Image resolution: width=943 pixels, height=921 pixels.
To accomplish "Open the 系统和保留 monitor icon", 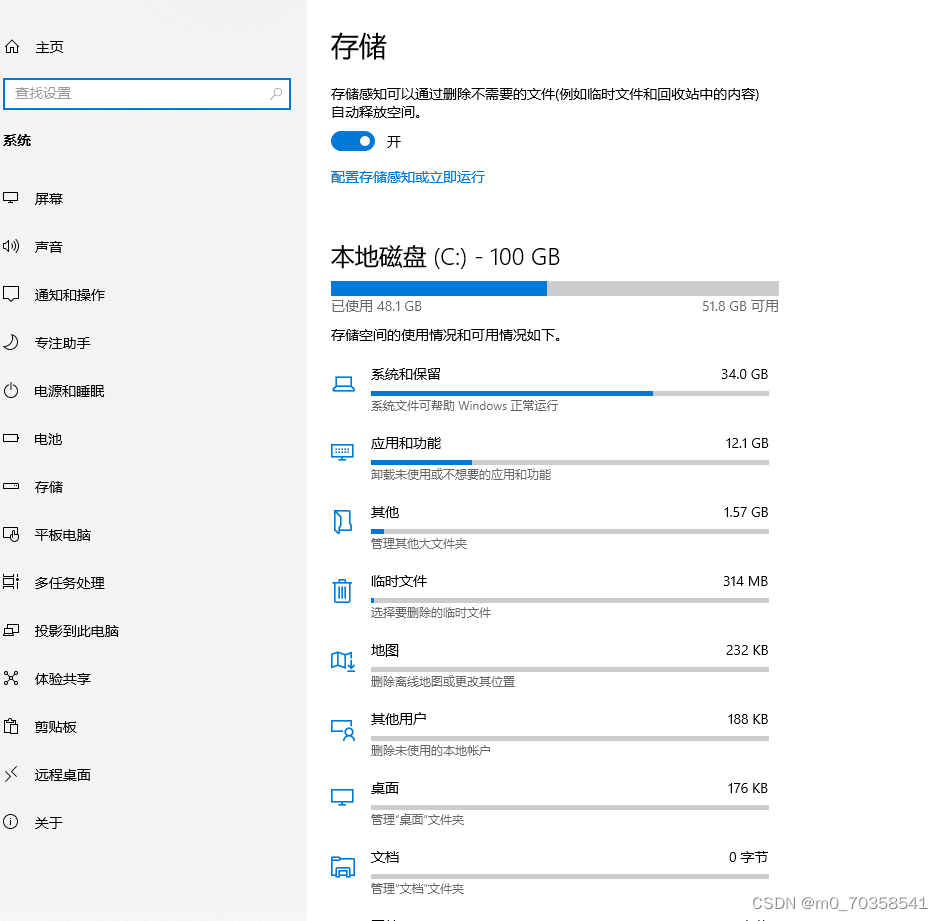I will click(x=342, y=382).
